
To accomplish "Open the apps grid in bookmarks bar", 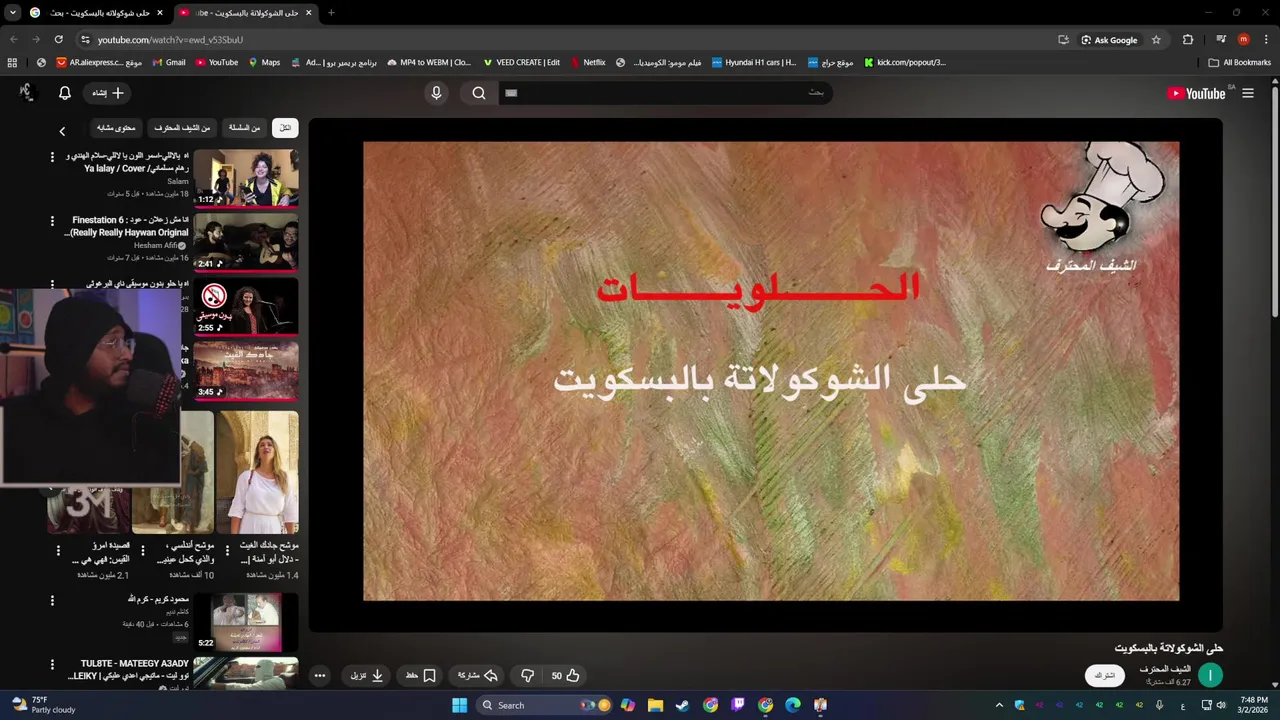I will point(12,62).
